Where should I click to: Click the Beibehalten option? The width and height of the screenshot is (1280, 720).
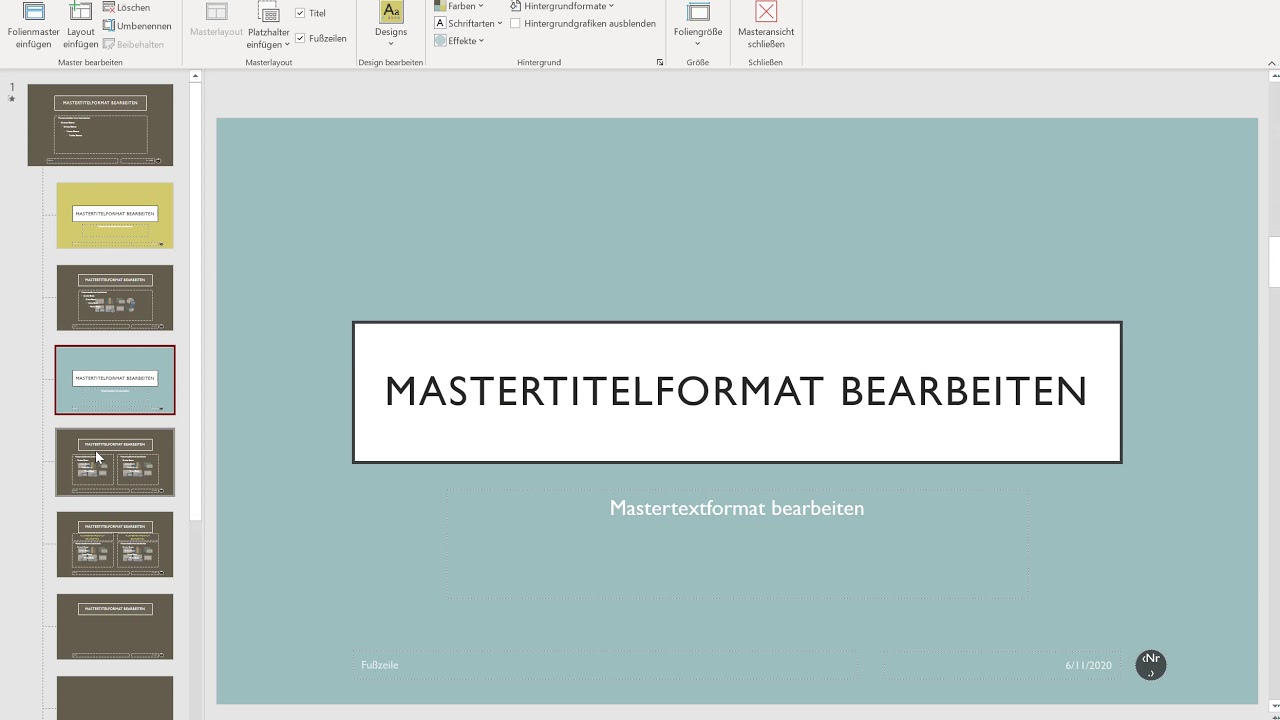(133, 44)
